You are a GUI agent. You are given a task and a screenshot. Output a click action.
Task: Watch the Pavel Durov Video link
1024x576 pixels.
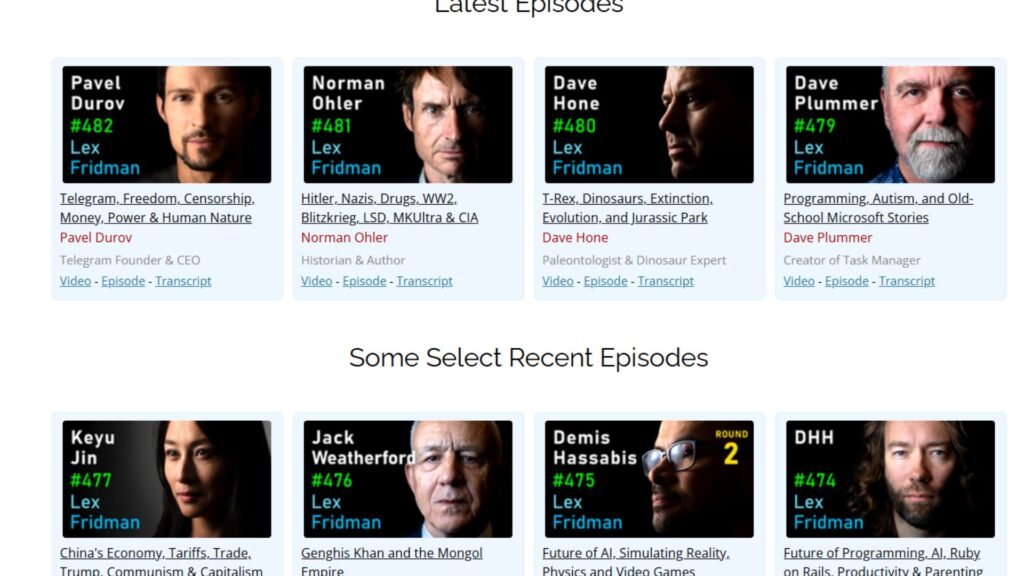(x=75, y=281)
